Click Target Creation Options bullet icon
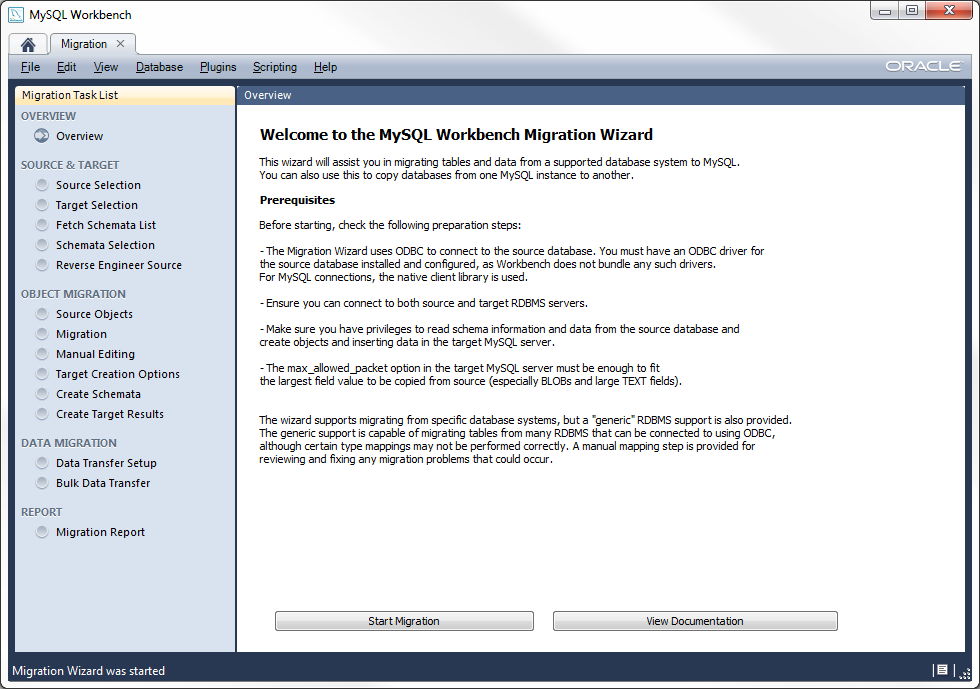 (42, 373)
